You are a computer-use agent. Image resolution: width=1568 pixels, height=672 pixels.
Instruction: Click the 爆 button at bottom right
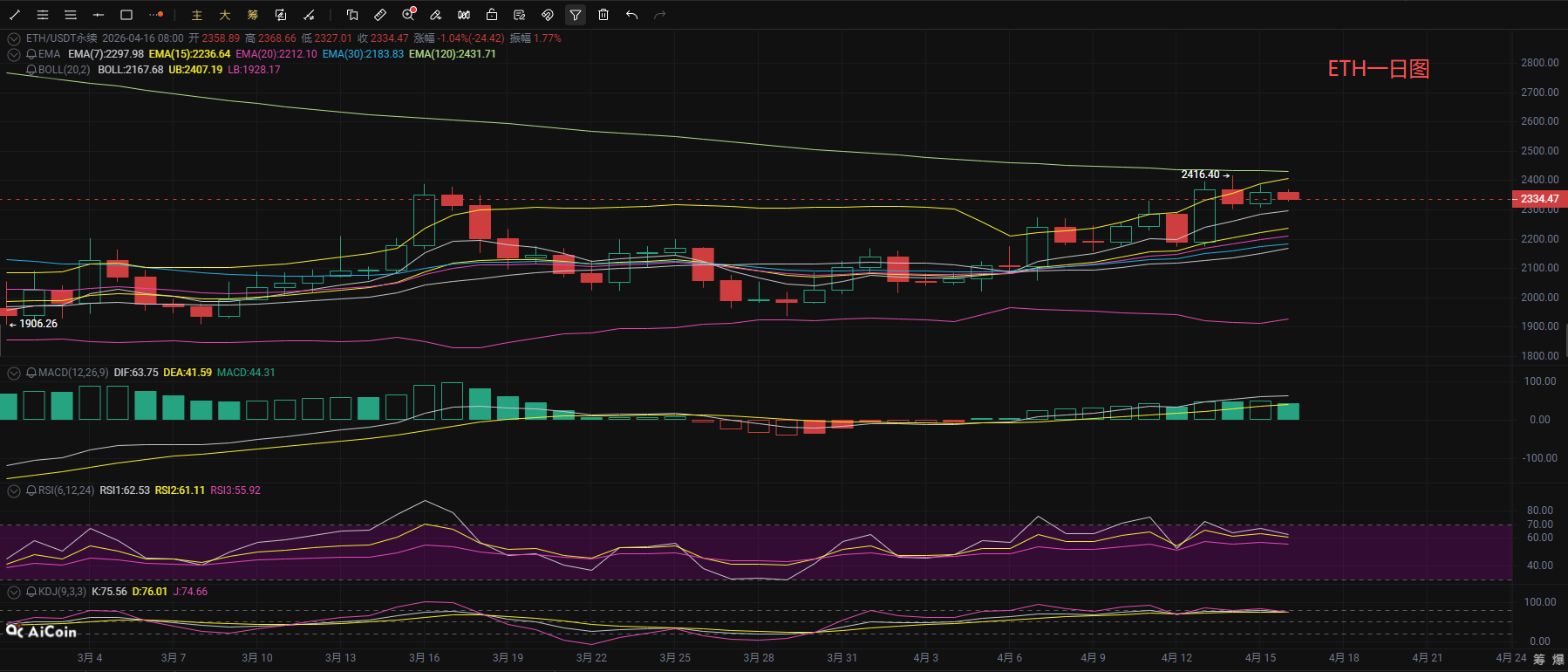click(x=1558, y=659)
